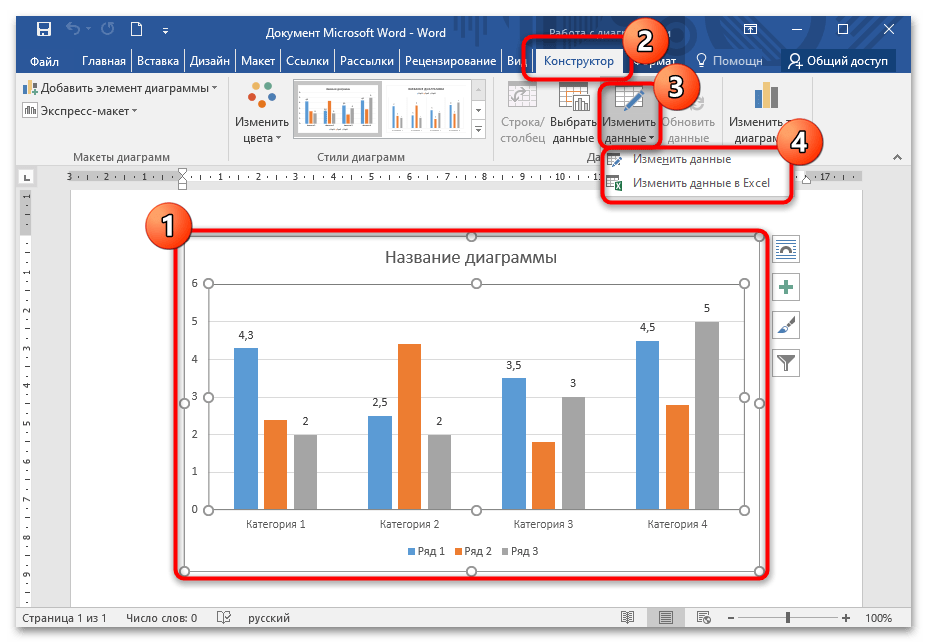Collapse the ribbon with the chevron arrow

point(897,157)
